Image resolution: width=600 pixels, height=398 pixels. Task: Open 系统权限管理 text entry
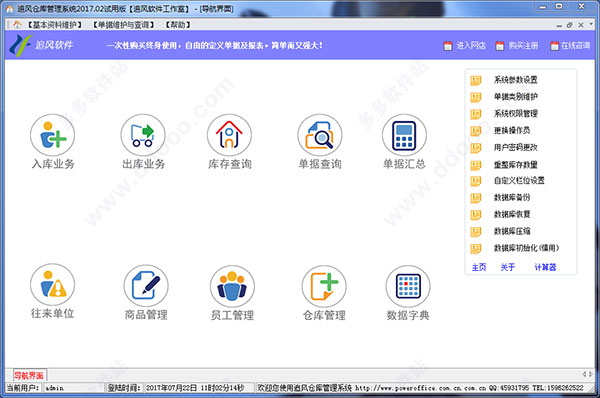tap(515, 114)
